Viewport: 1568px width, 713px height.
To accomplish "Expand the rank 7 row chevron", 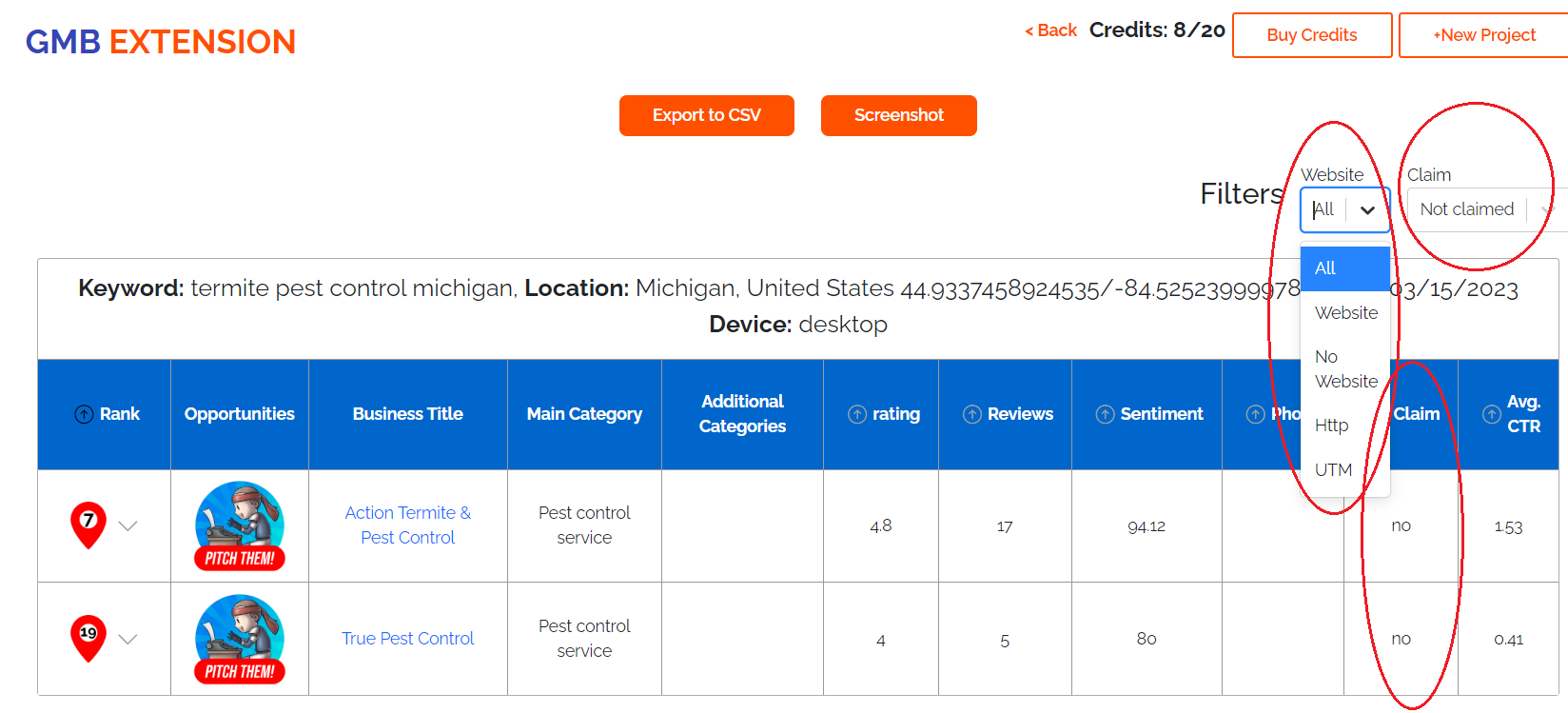I will [x=128, y=525].
